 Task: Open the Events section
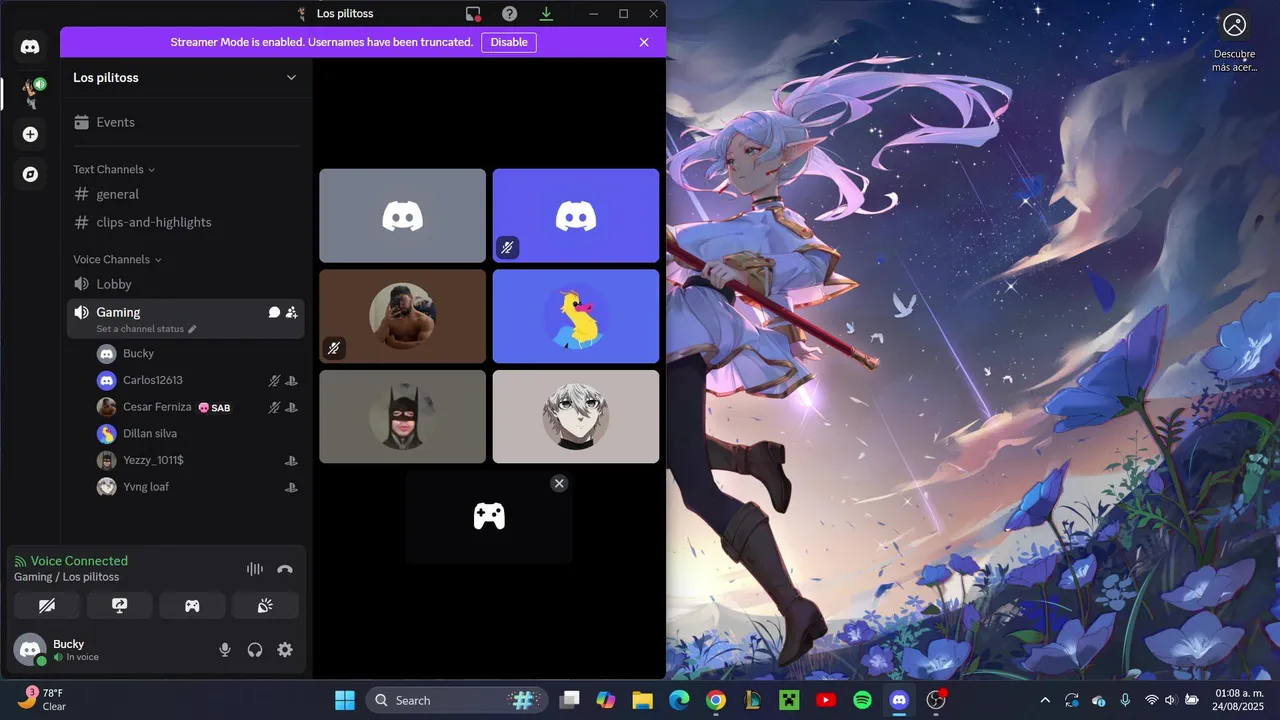coord(185,122)
